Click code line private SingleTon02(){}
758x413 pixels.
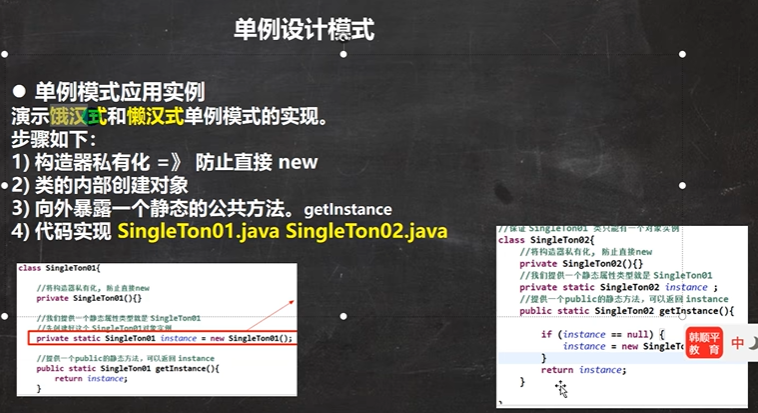[581, 264]
